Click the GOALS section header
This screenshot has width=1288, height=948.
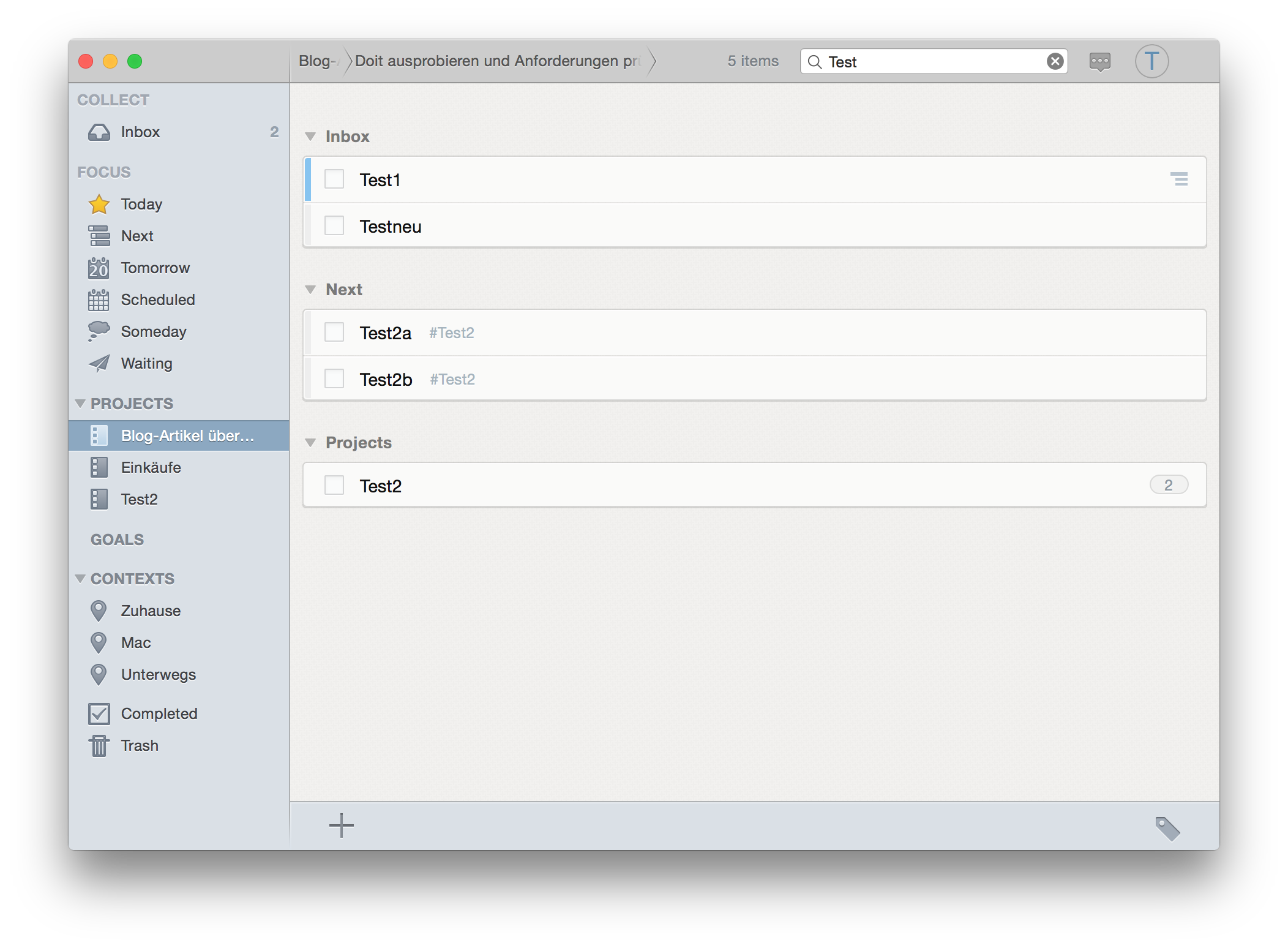click(117, 540)
